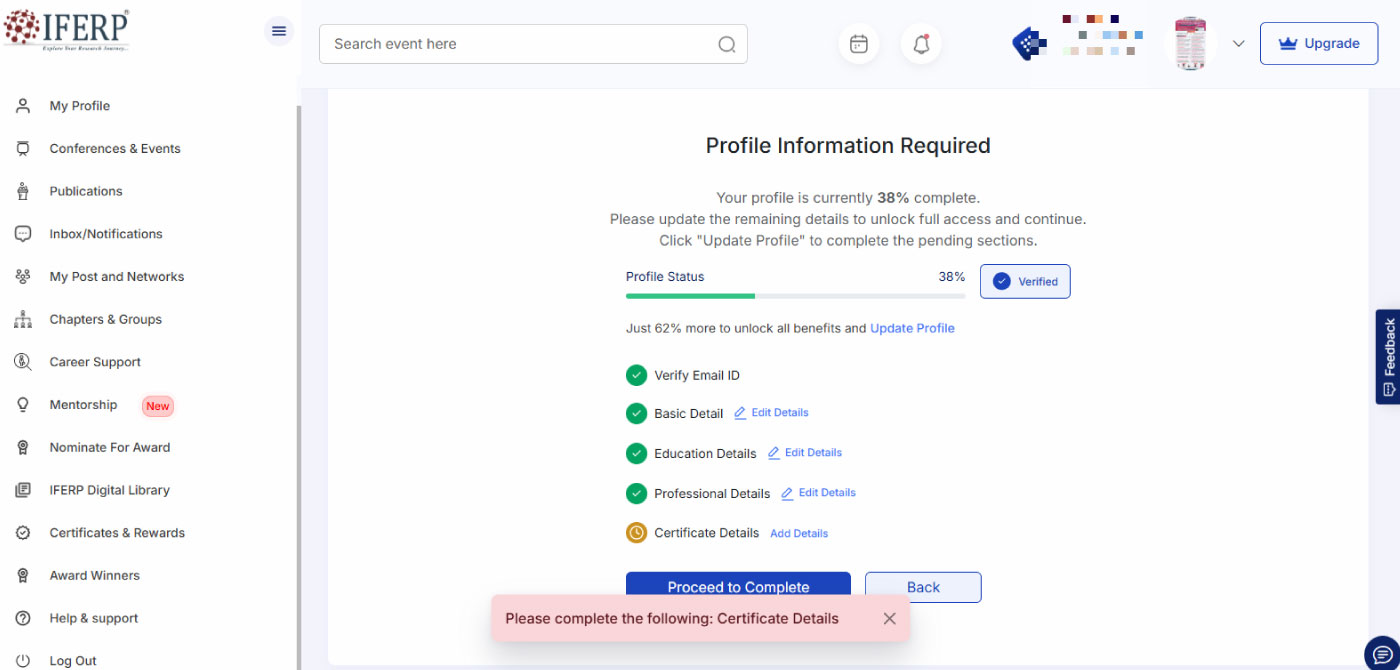Viewport: 1400px width, 670px height.
Task: Select the Mentorship lightbulb icon
Action: click(22, 404)
